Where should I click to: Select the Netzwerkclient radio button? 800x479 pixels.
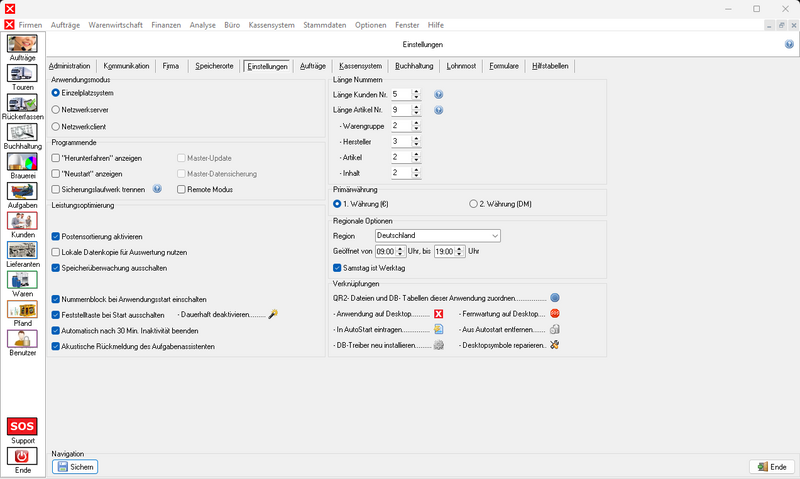click(56, 127)
